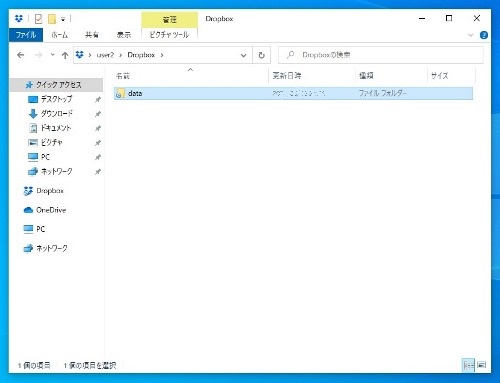Go forward with the right arrow
This screenshot has height=383, width=500.
click(38, 55)
